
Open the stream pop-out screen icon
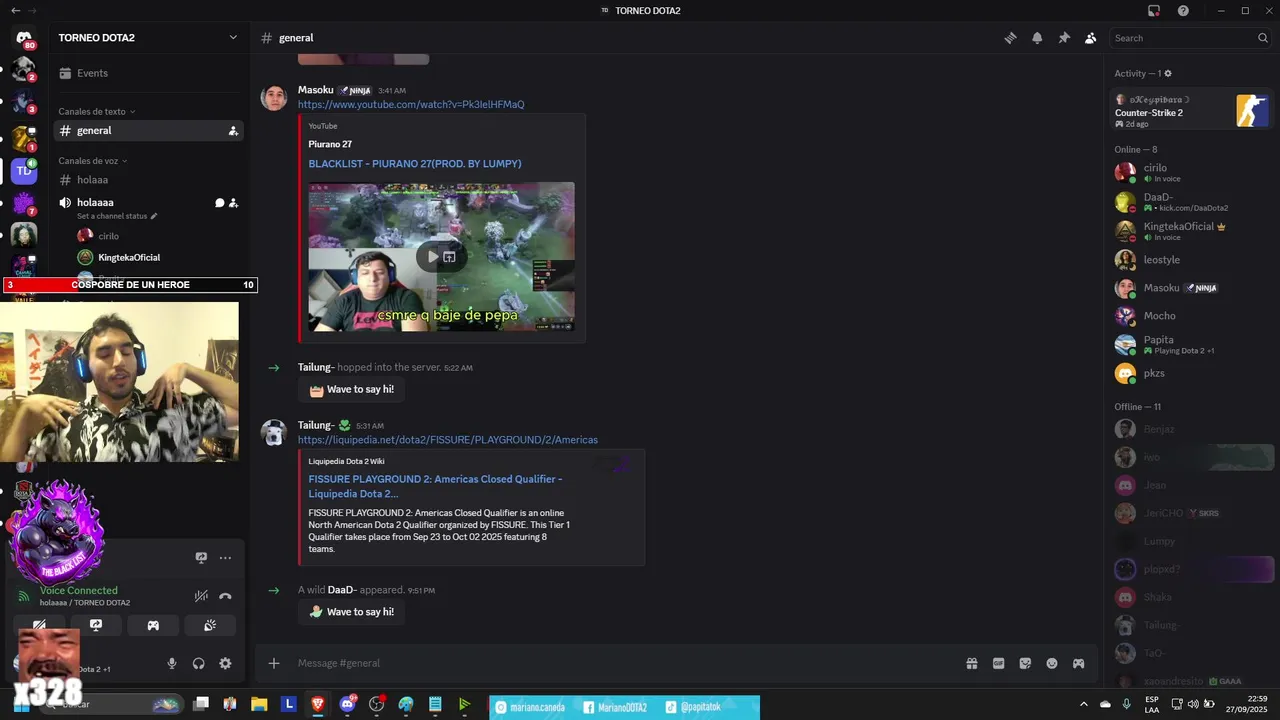coord(201,558)
